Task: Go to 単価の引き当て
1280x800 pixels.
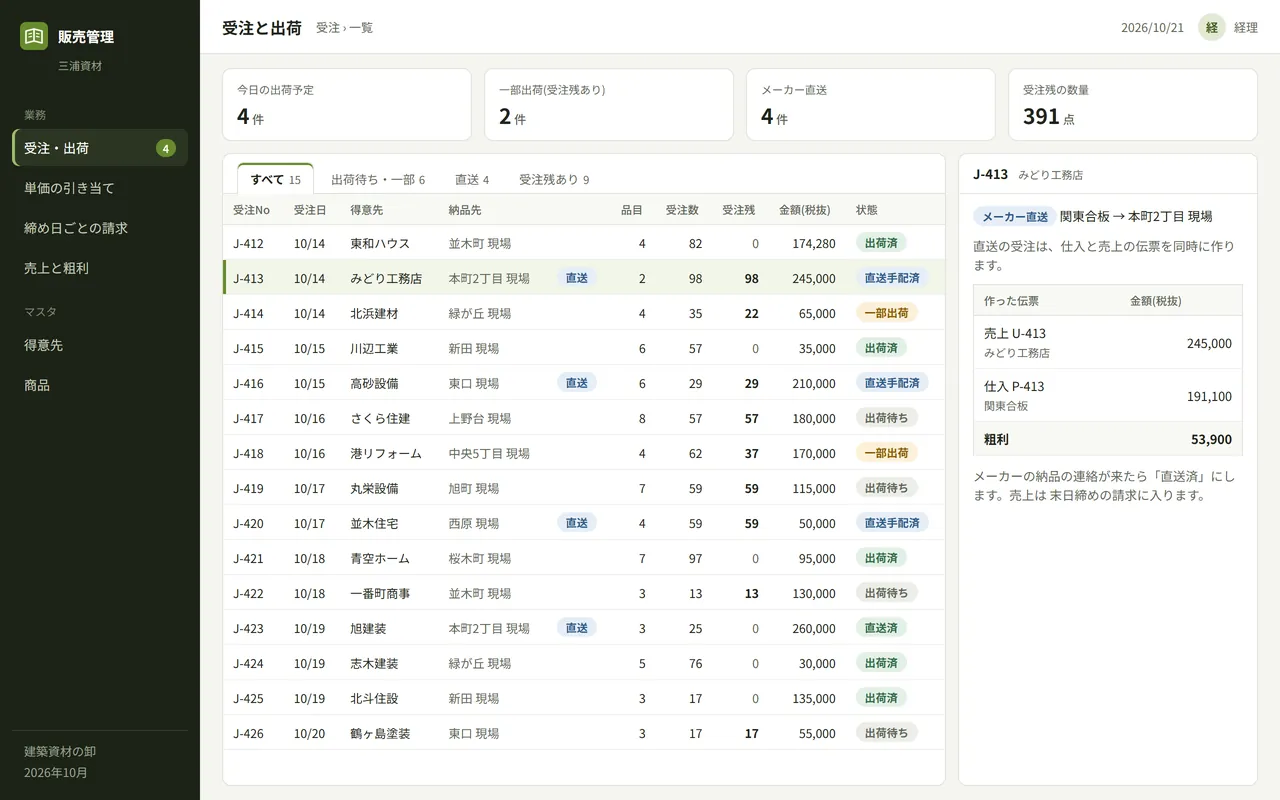Action: 100,188
